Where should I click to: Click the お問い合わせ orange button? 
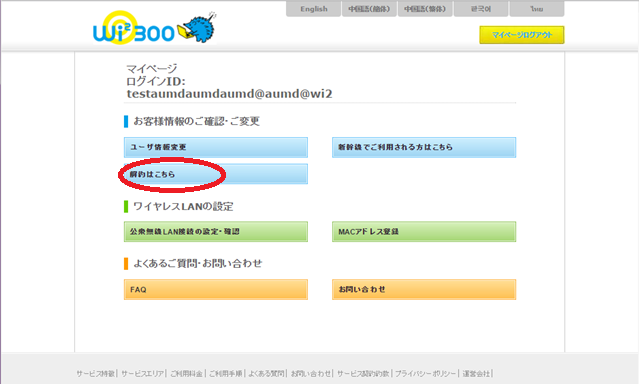click(424, 289)
